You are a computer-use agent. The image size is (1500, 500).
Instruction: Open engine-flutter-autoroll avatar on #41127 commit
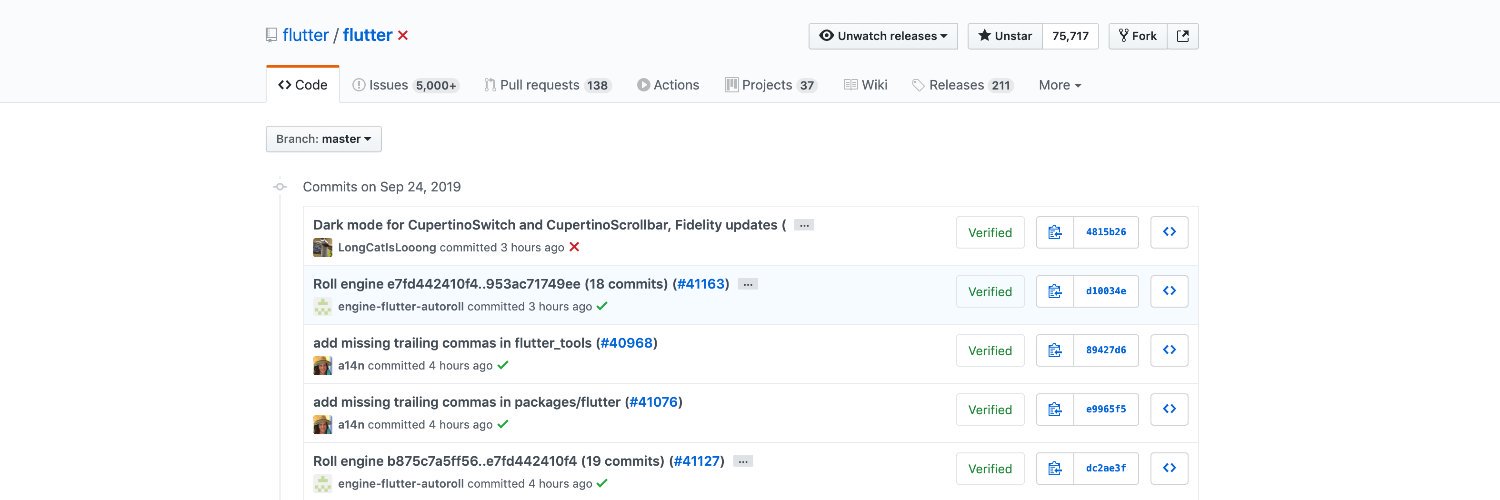tap(323, 483)
